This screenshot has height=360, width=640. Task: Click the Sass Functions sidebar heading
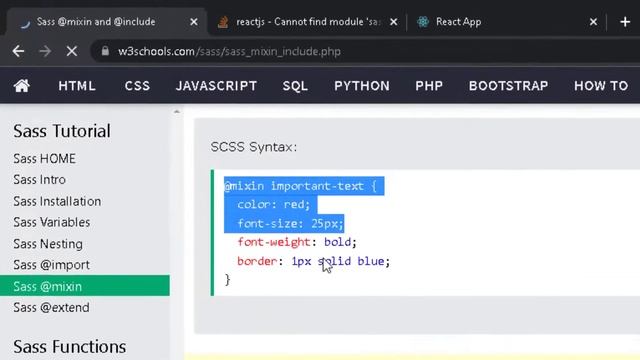pyautogui.click(x=69, y=347)
